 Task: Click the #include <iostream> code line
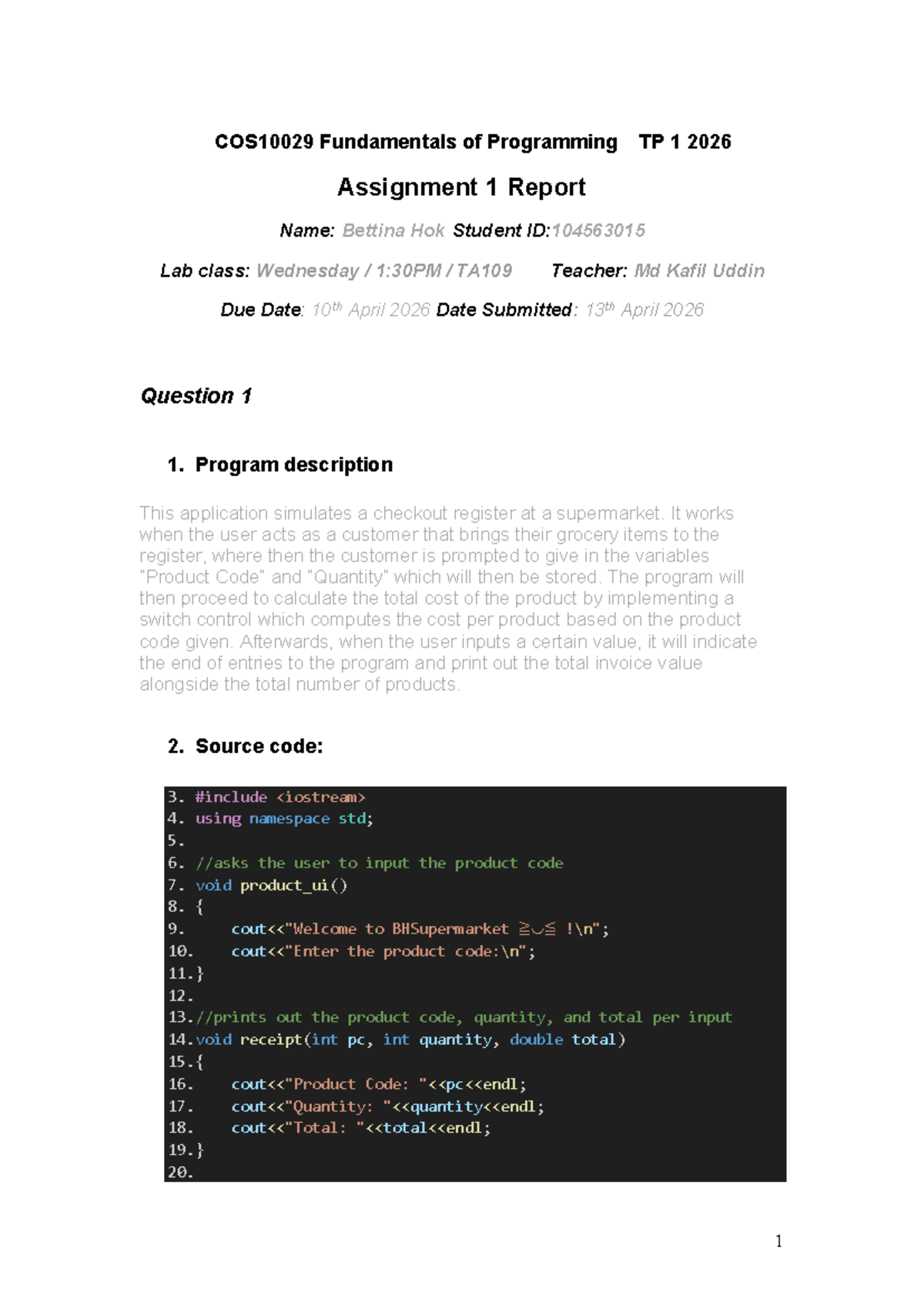tap(280, 797)
